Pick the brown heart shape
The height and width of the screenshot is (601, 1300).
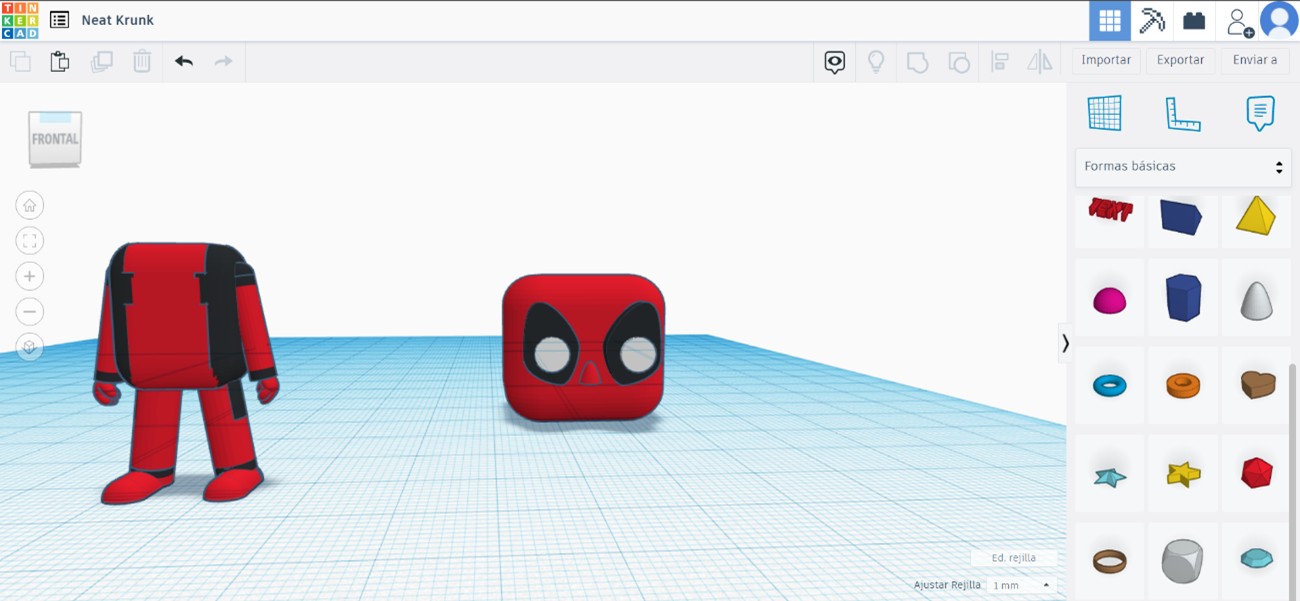1256,385
